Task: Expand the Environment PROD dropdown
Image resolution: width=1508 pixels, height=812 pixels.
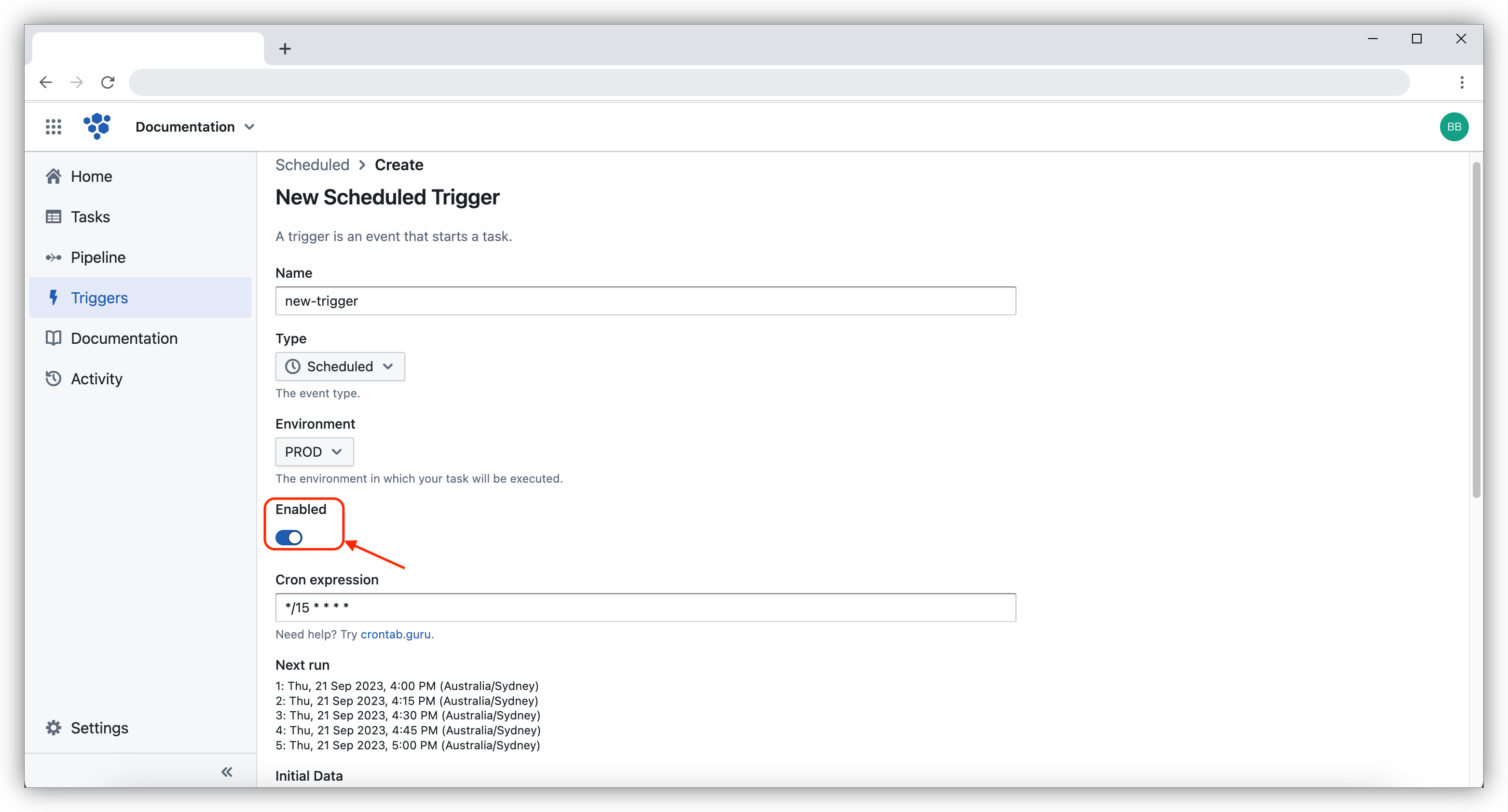Action: point(314,451)
